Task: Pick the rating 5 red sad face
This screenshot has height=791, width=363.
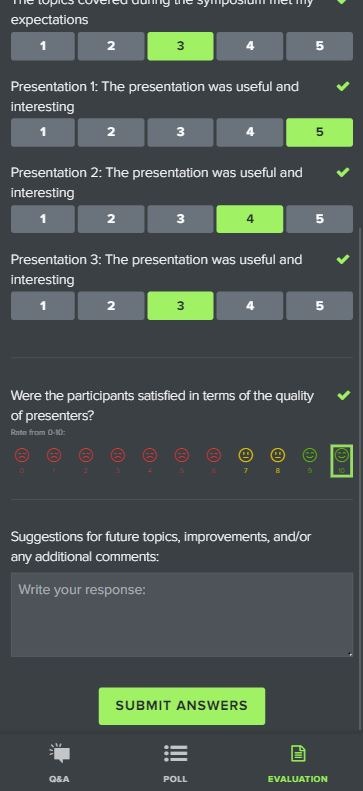Action: pyautogui.click(x=182, y=461)
